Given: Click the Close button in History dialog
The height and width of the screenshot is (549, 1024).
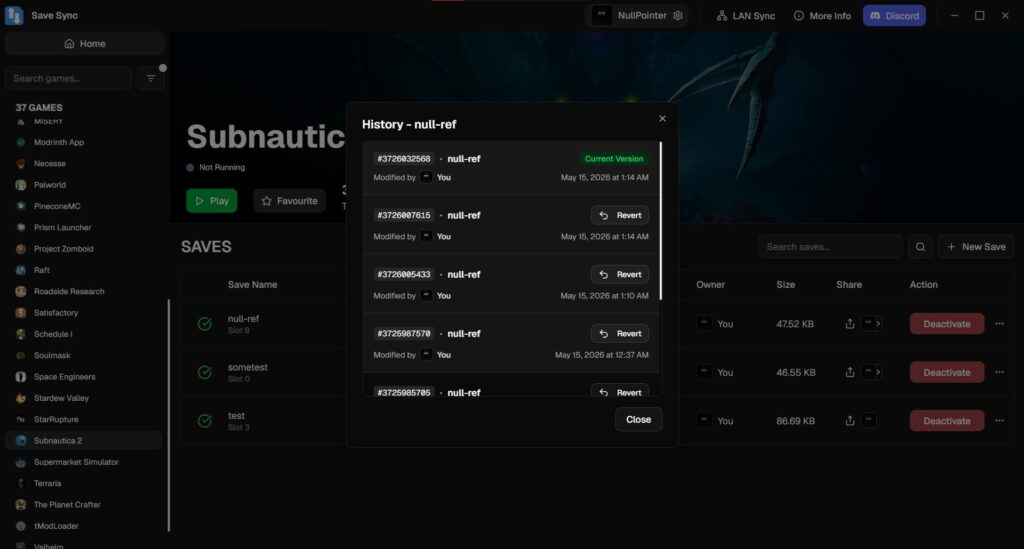Looking at the screenshot, I should point(638,419).
